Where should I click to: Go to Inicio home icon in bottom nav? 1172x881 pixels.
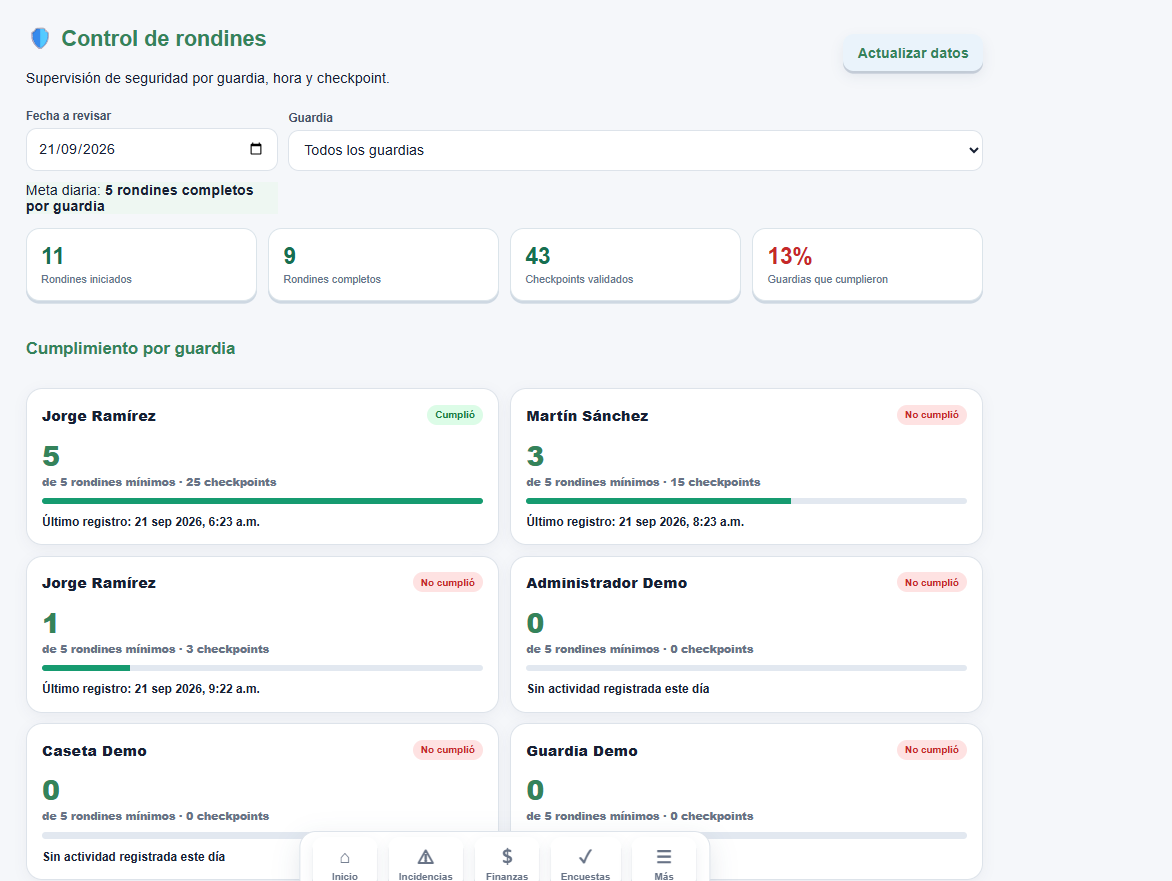pos(345,858)
